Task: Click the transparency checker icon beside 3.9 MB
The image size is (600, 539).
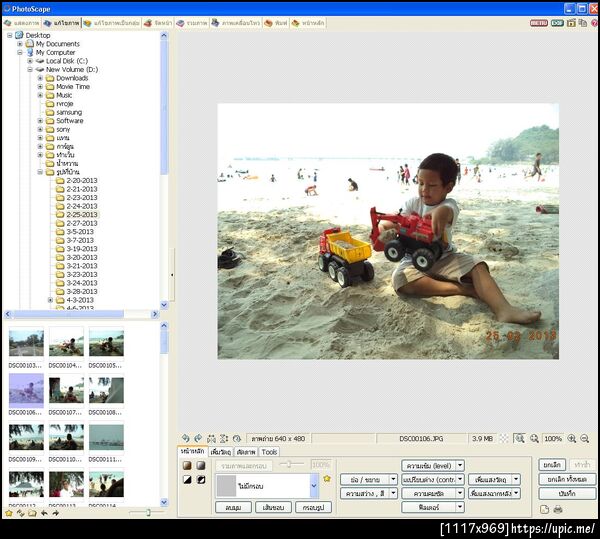Action: tap(504, 438)
